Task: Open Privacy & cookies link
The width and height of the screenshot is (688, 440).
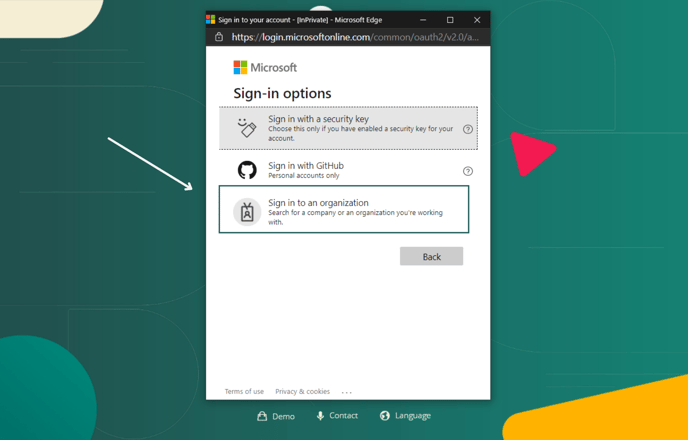Action: tap(302, 391)
